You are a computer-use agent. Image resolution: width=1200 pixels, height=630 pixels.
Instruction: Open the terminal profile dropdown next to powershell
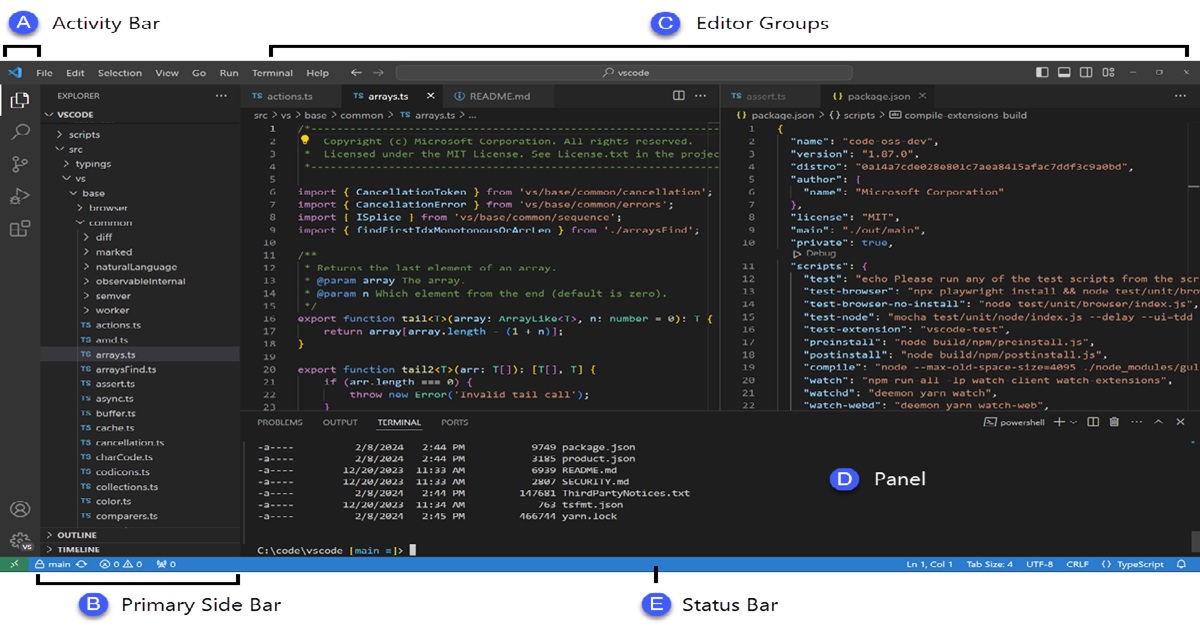pyautogui.click(x=1073, y=421)
